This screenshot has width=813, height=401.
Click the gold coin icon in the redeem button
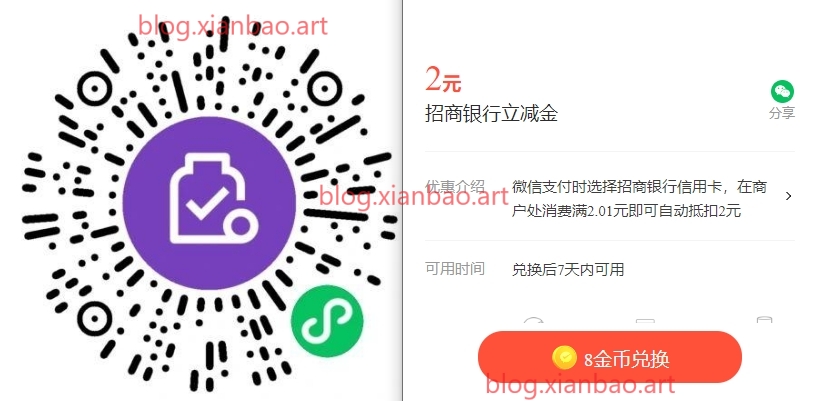564,358
